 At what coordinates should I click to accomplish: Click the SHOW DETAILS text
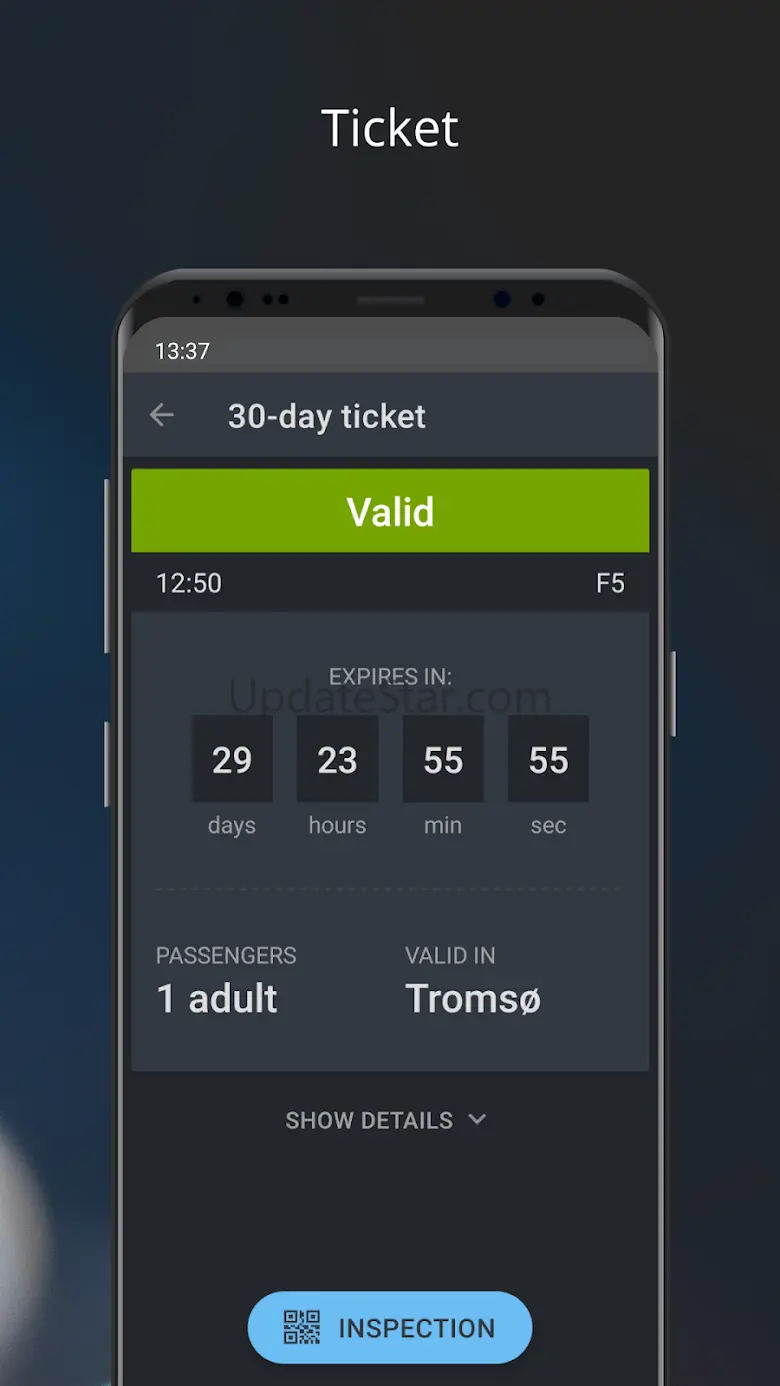pos(369,1120)
